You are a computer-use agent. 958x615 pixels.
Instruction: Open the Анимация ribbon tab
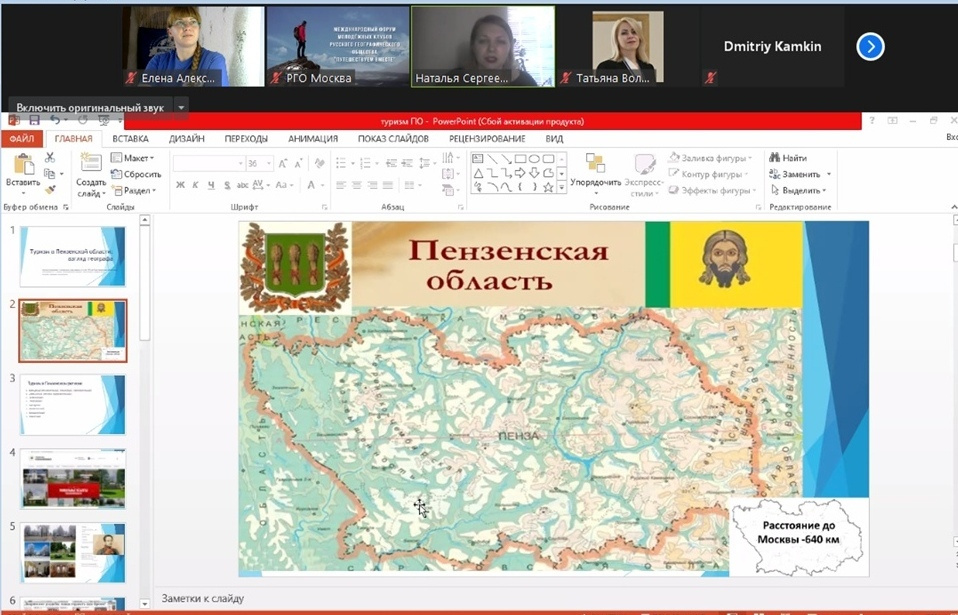point(312,139)
